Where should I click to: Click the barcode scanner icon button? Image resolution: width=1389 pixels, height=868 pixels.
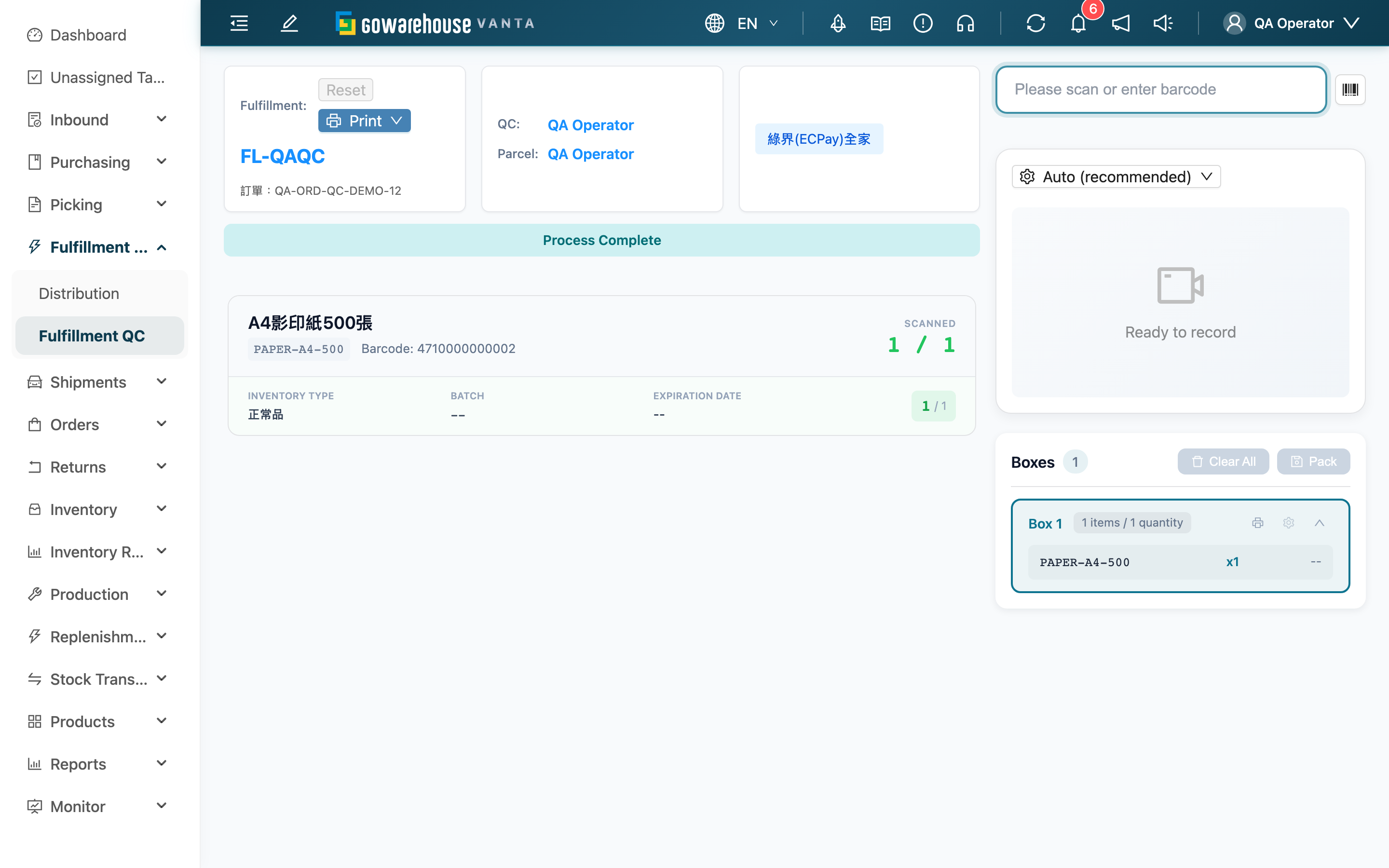click(x=1350, y=90)
